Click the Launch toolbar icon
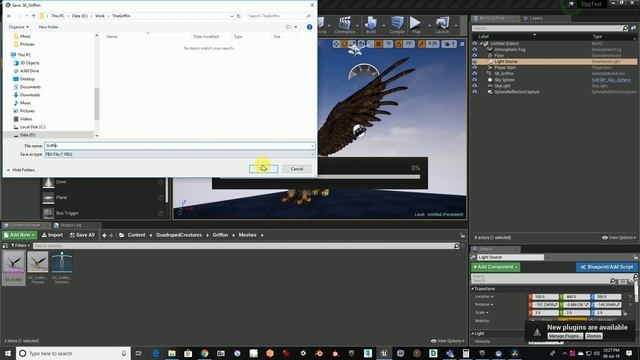 pyautogui.click(x=442, y=24)
